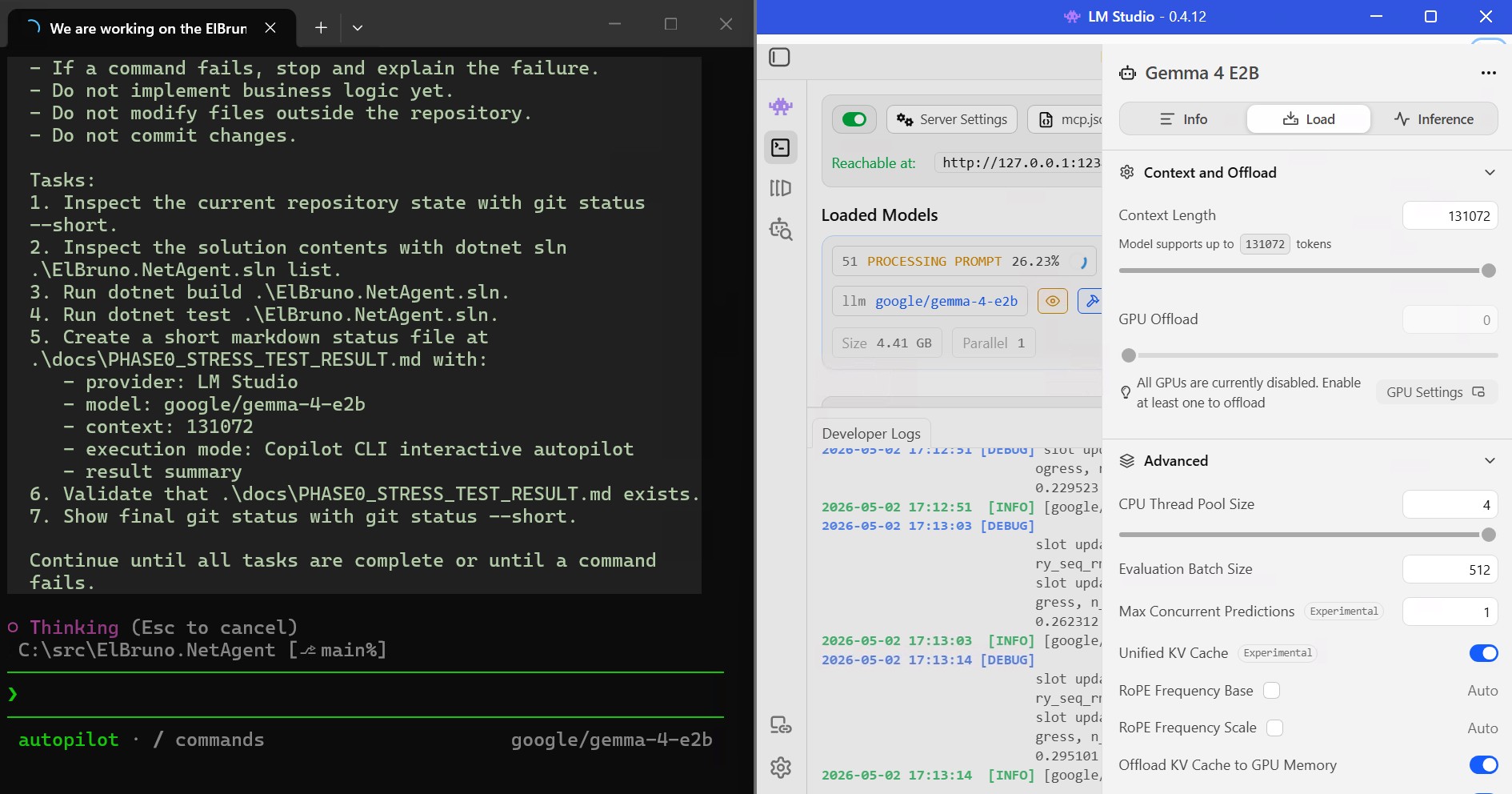Minimize the terminal window
This screenshot has width=1512, height=794.
614,25
